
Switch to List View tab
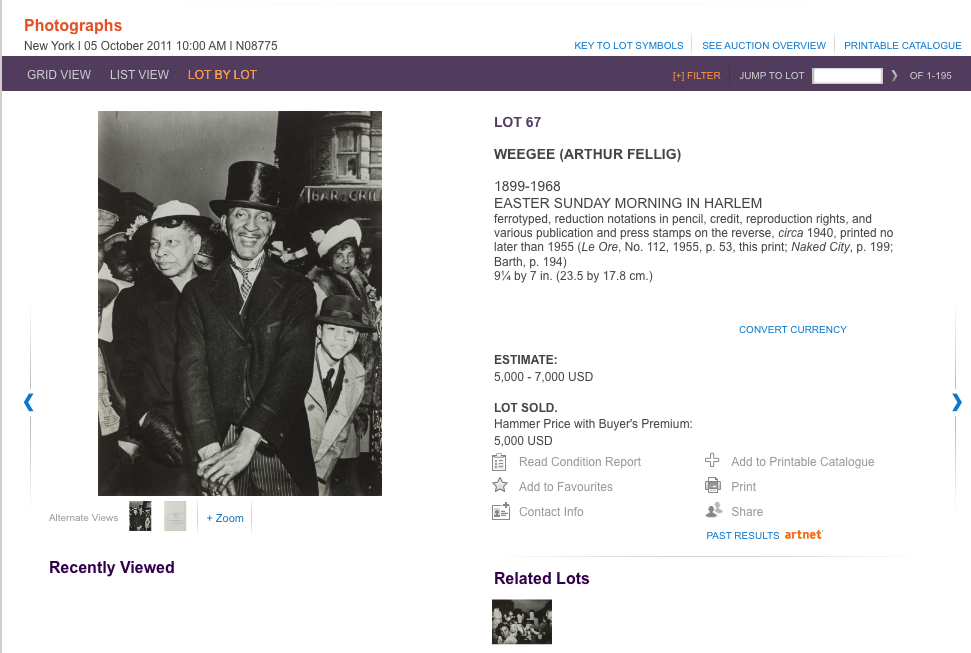point(139,75)
